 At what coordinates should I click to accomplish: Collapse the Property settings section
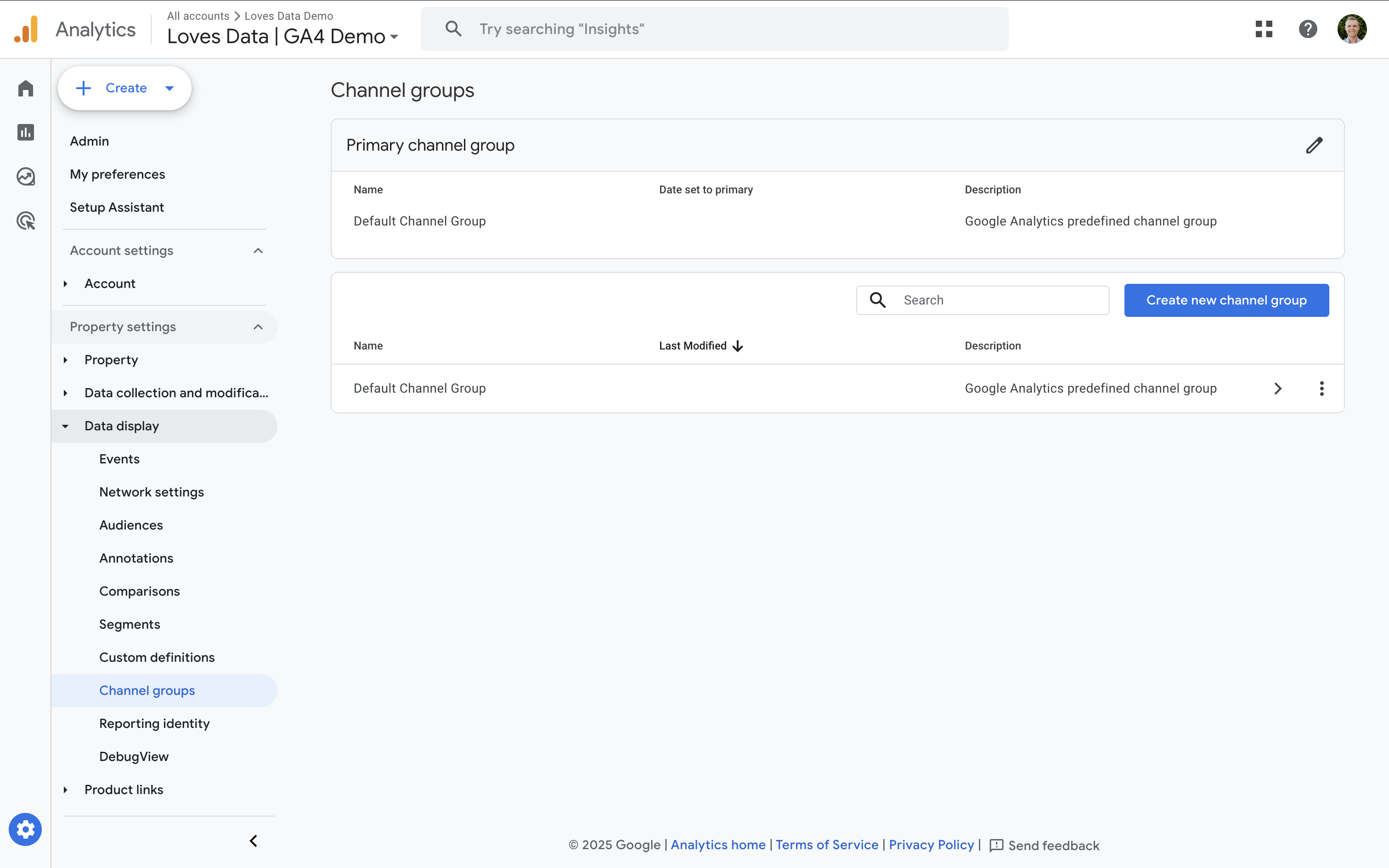(x=258, y=327)
